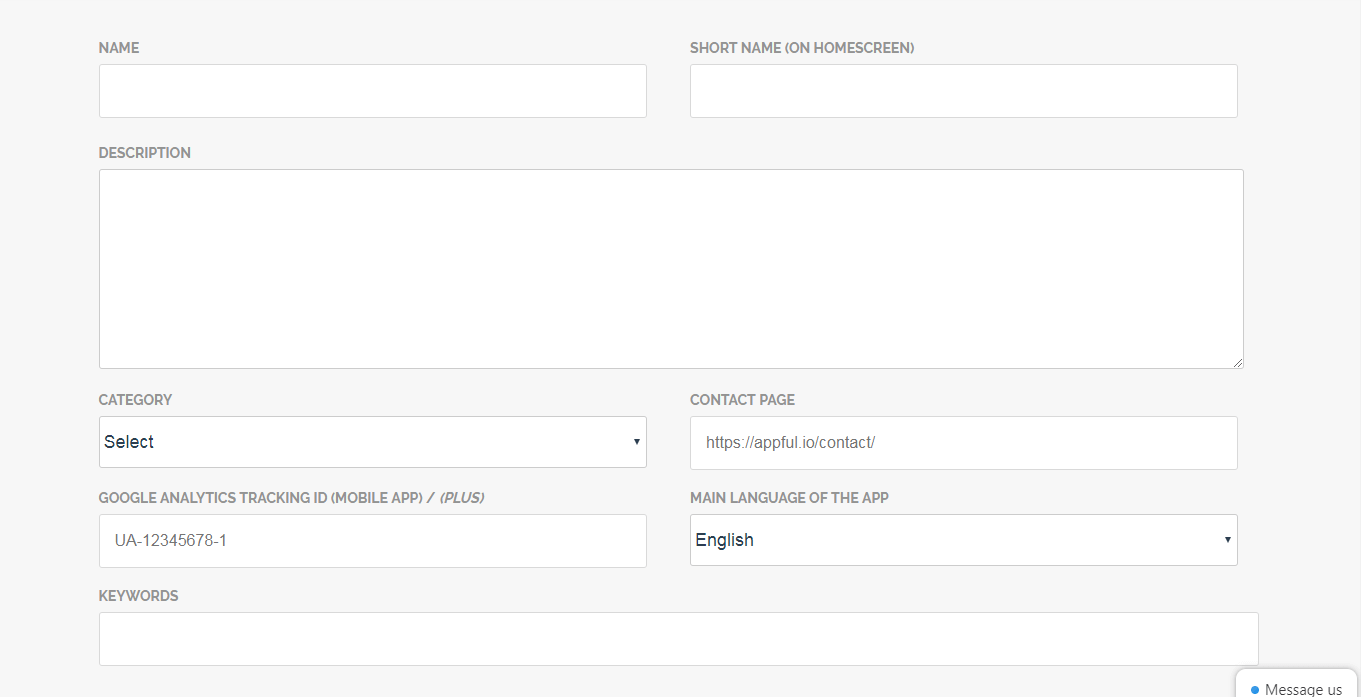This screenshot has width=1361, height=697.
Task: Click the Contact Page URL field
Action: click(x=963, y=442)
